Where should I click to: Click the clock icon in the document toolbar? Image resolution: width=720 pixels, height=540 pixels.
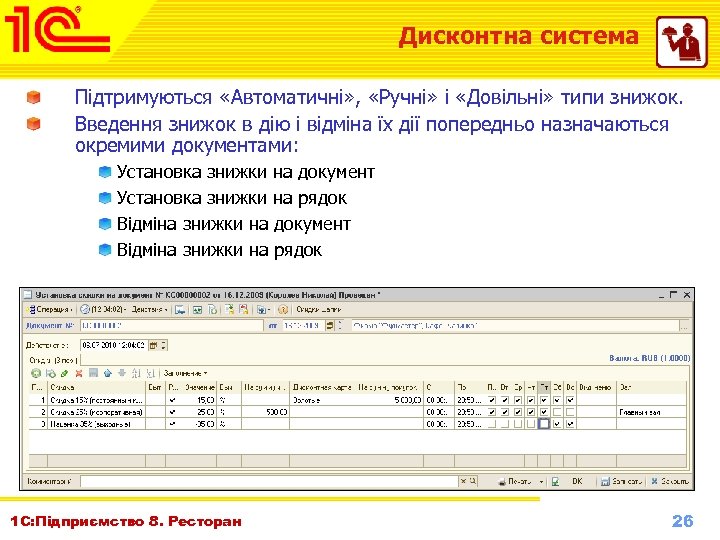click(x=84, y=309)
